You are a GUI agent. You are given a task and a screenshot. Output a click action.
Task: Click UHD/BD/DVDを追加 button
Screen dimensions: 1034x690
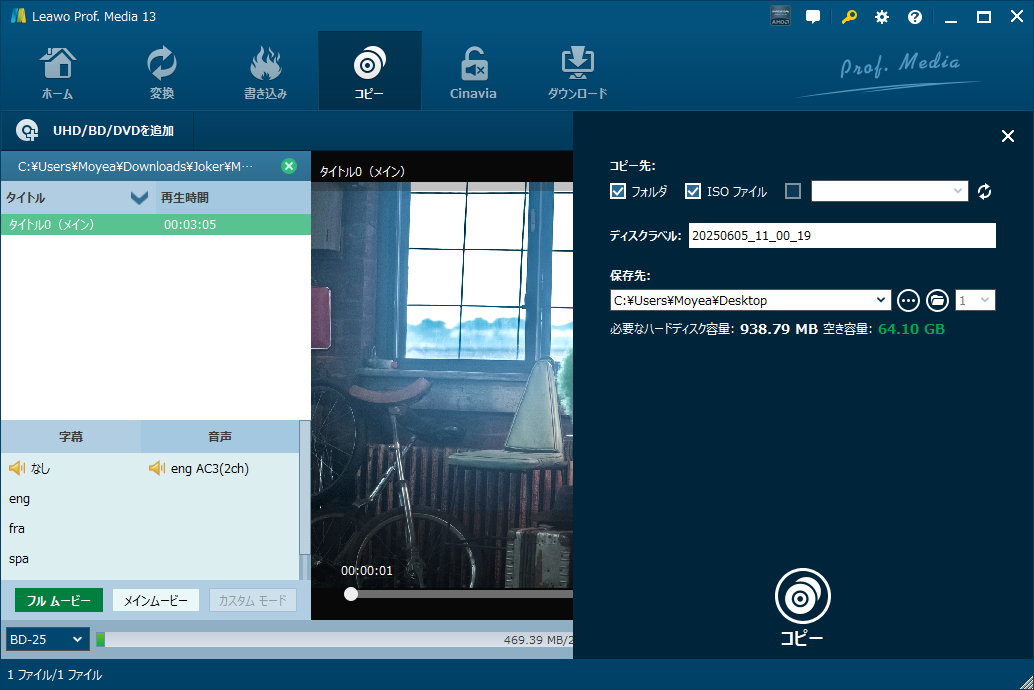click(x=96, y=131)
